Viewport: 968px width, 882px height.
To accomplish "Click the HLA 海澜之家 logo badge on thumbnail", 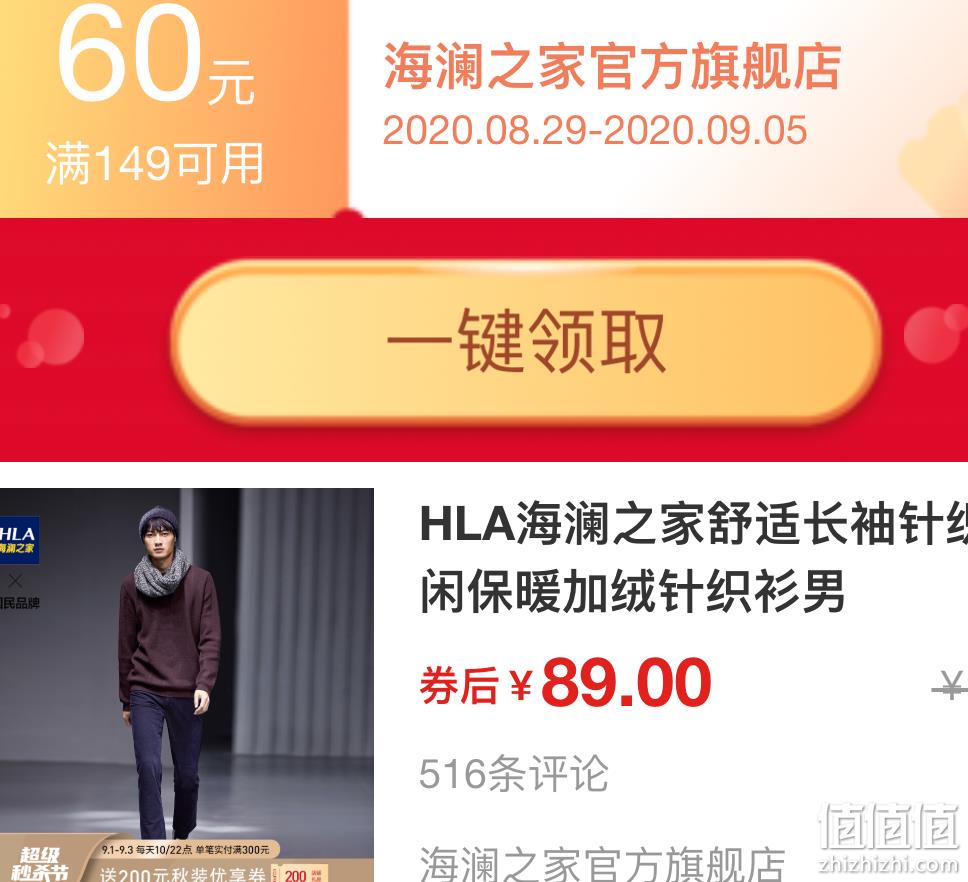I will tap(19, 540).
